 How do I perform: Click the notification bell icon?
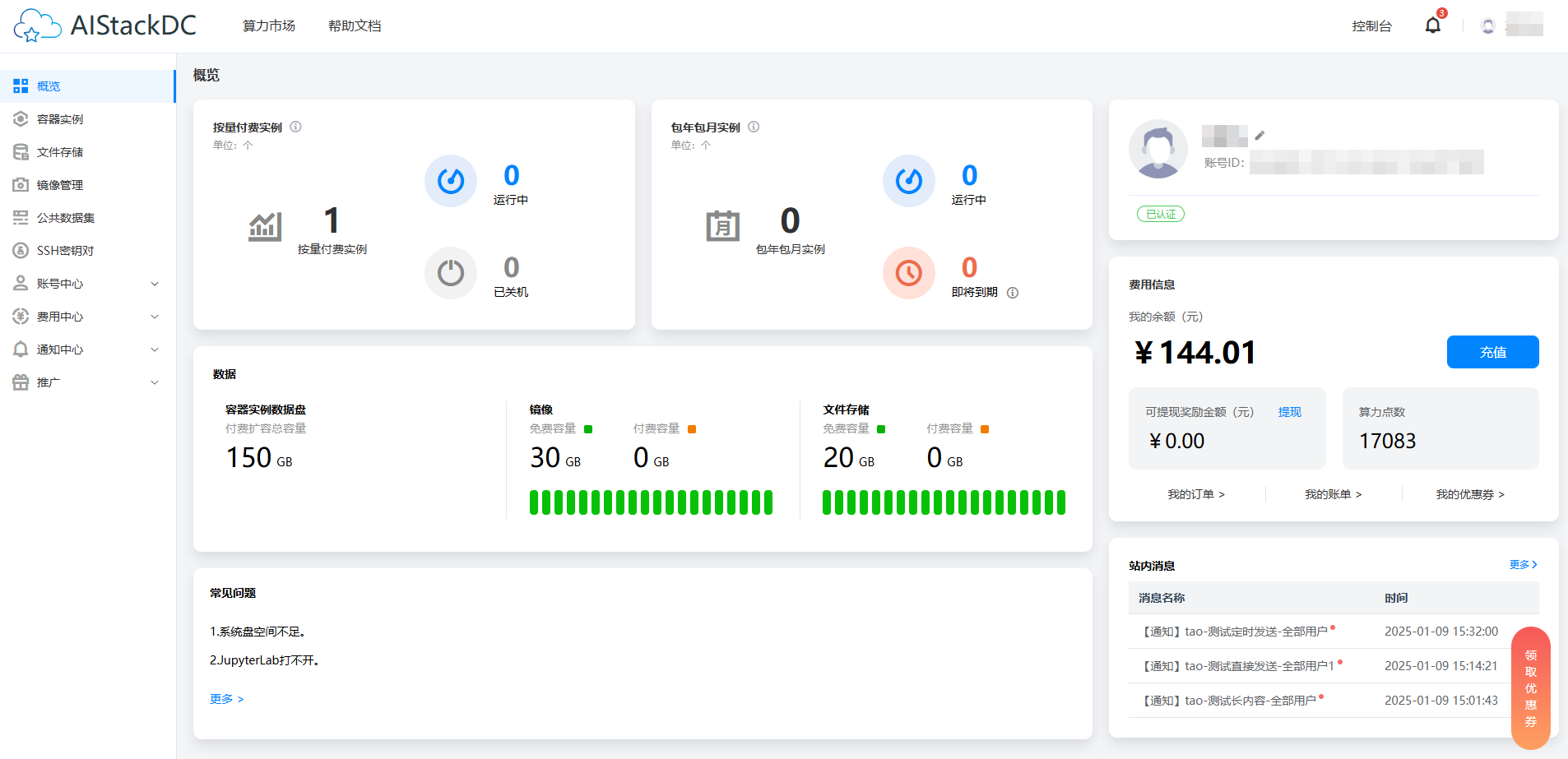point(1432,25)
